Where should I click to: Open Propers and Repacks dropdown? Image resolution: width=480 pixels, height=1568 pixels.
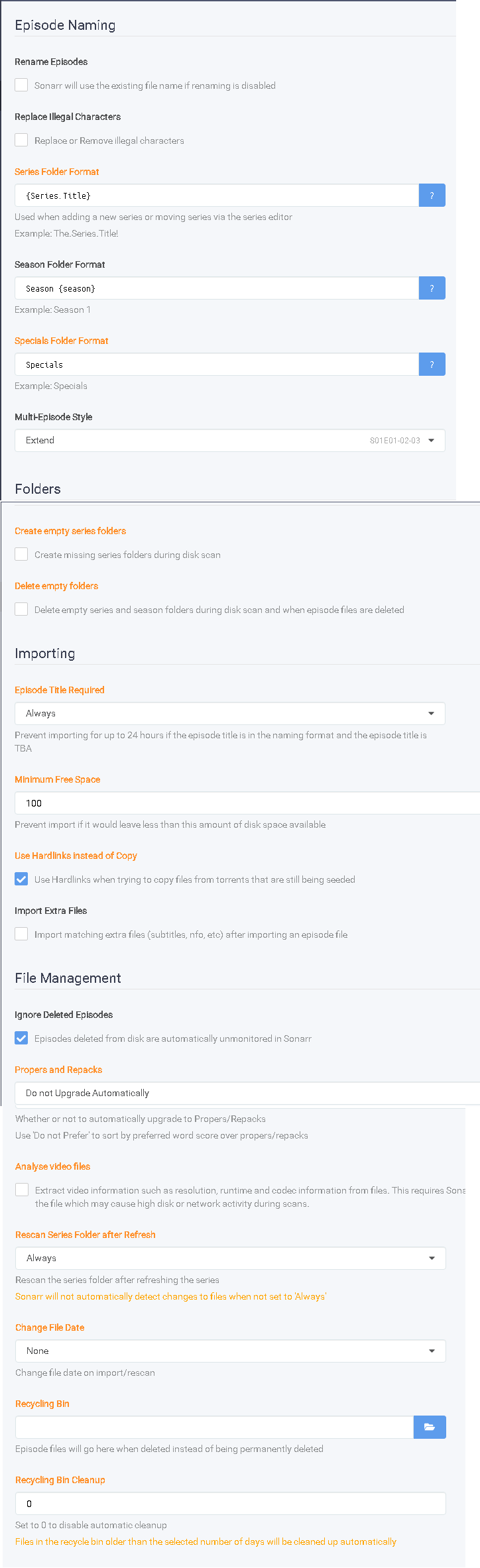point(247,1093)
